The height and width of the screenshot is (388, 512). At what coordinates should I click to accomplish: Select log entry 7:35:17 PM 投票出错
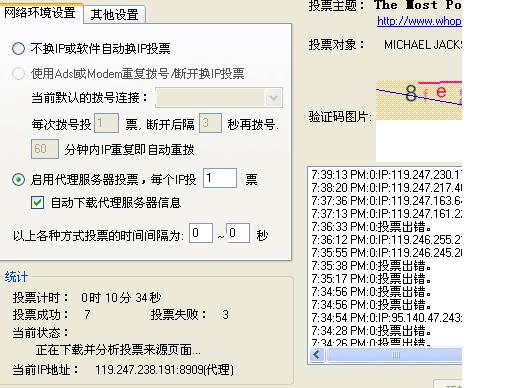tap(371, 279)
